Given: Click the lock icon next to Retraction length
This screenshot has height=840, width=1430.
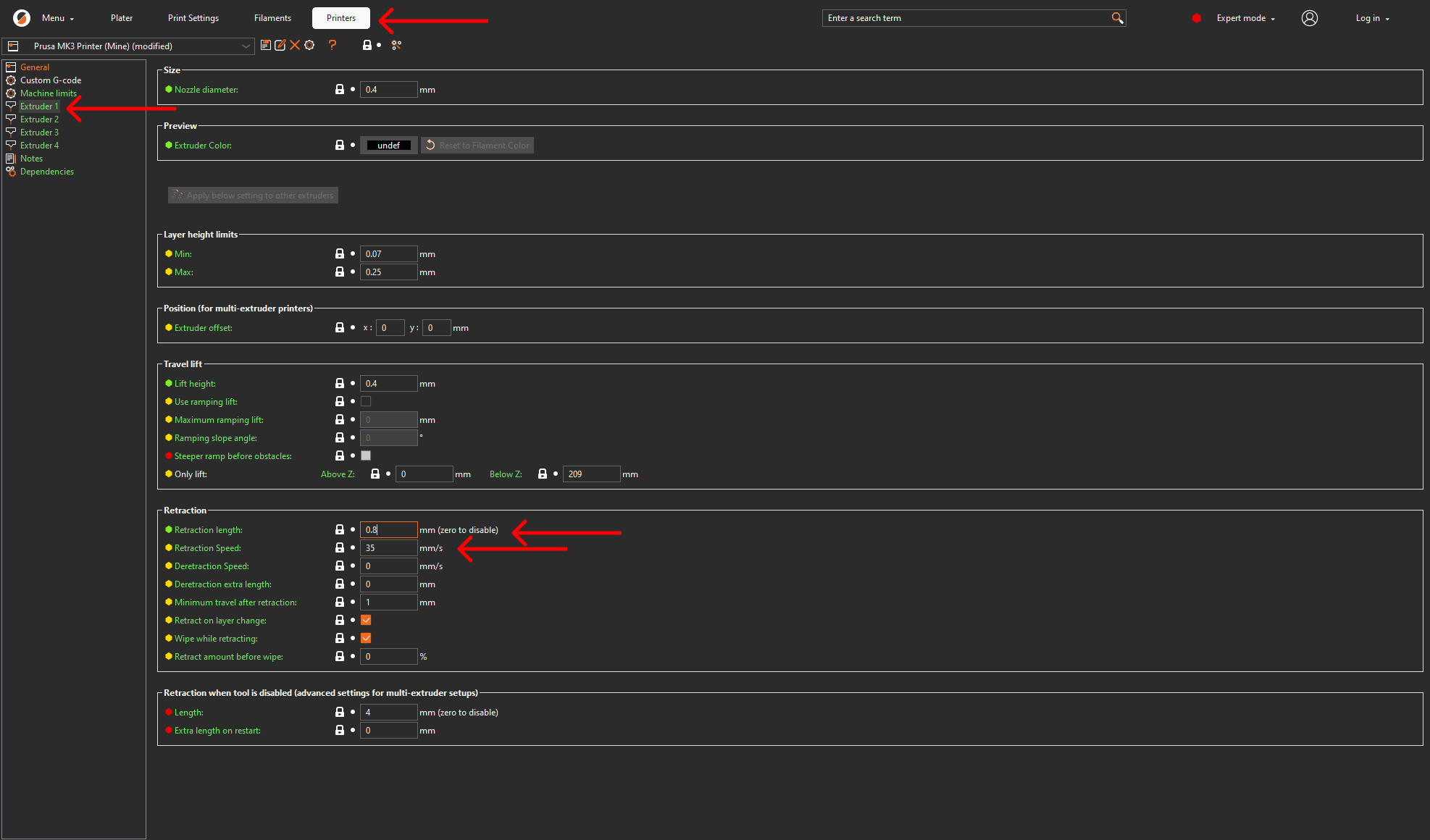Looking at the screenshot, I should (x=338, y=530).
